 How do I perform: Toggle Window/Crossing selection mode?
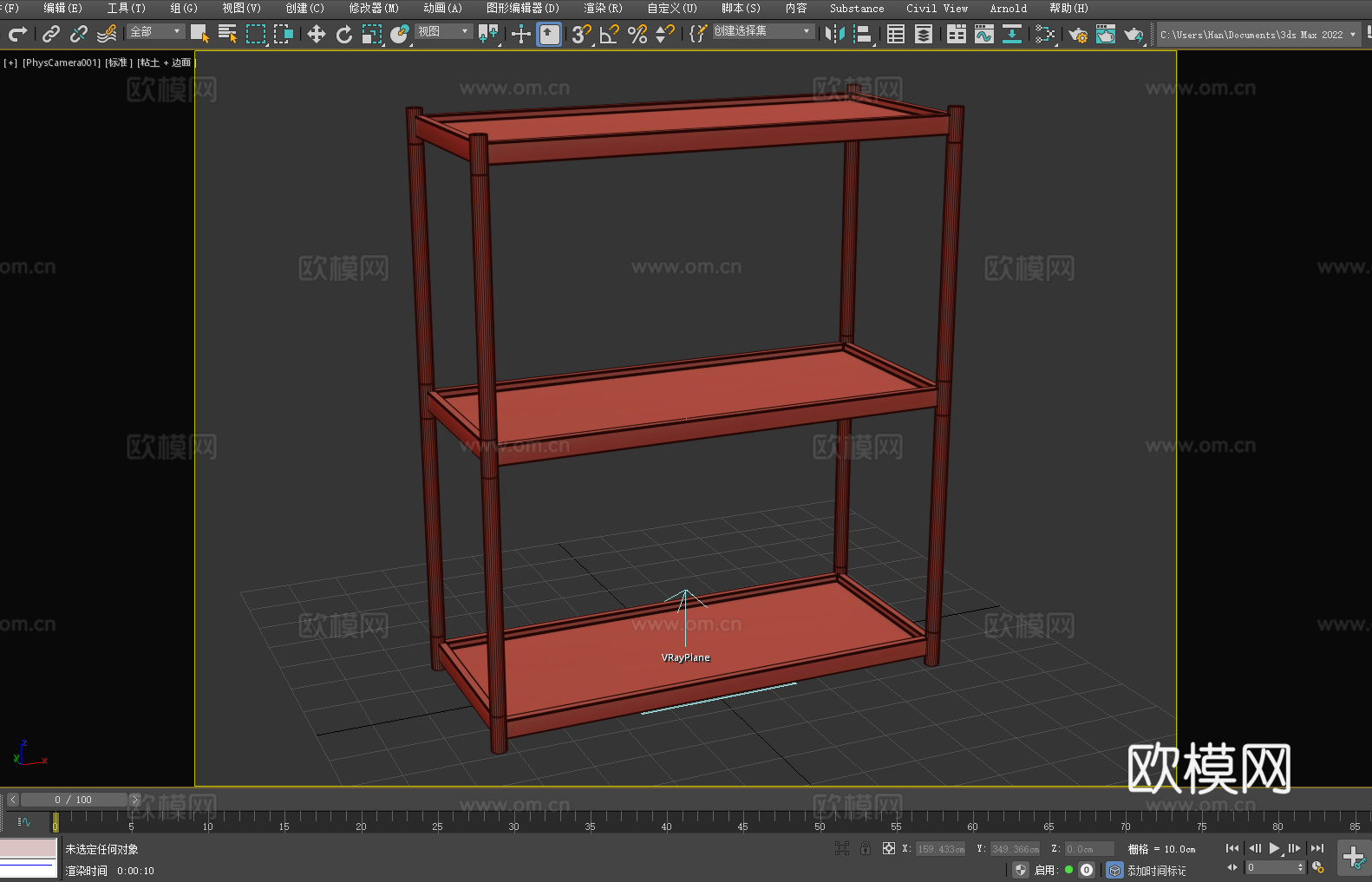[x=284, y=34]
